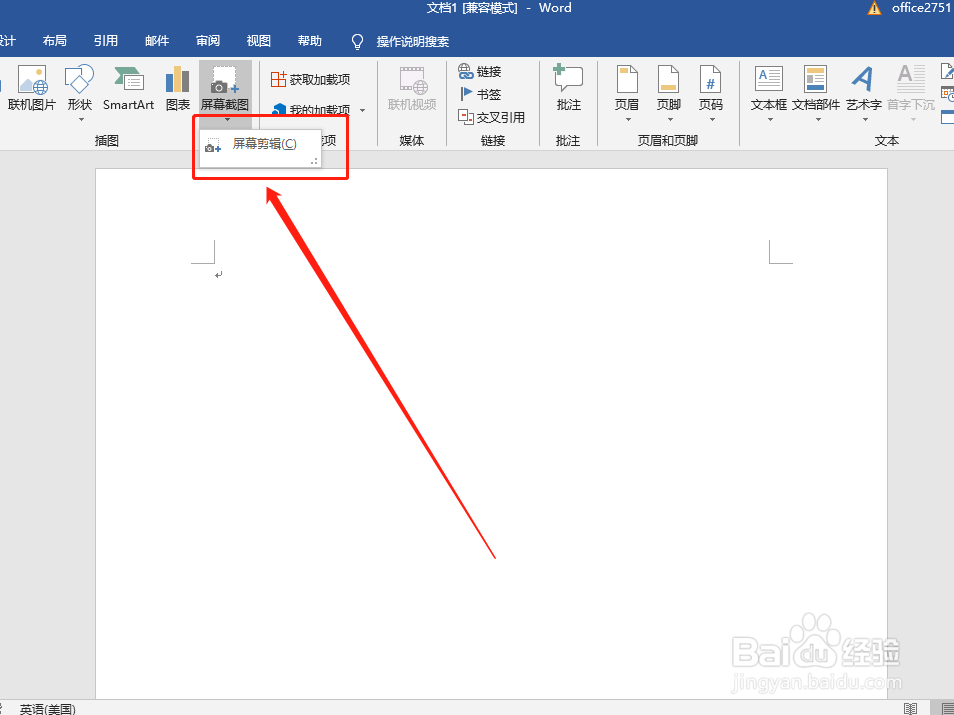The height and width of the screenshot is (715, 954).
Task: Insert a 批注 (Comment)
Action: click(x=568, y=90)
